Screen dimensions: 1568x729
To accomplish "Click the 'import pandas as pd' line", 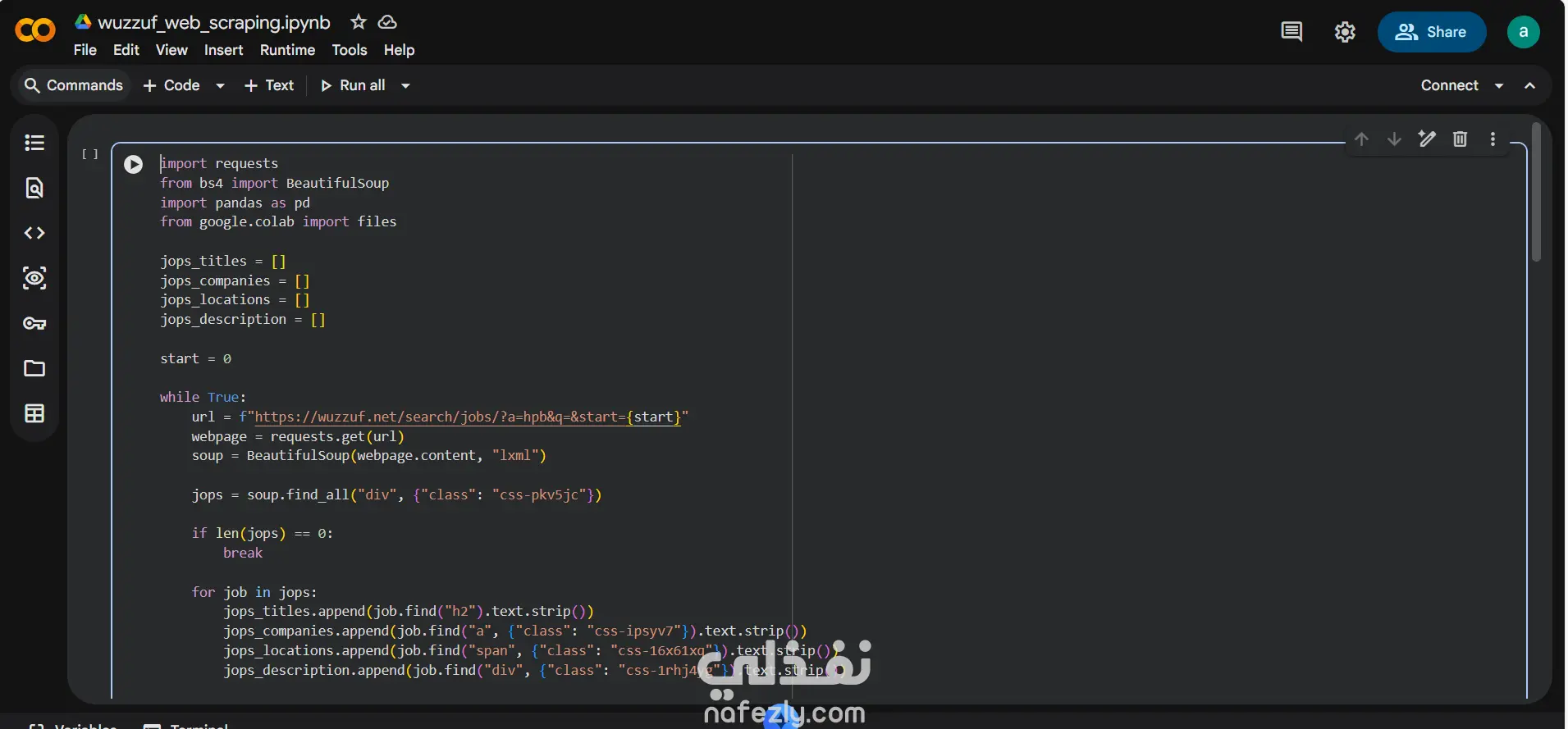I will [235, 203].
